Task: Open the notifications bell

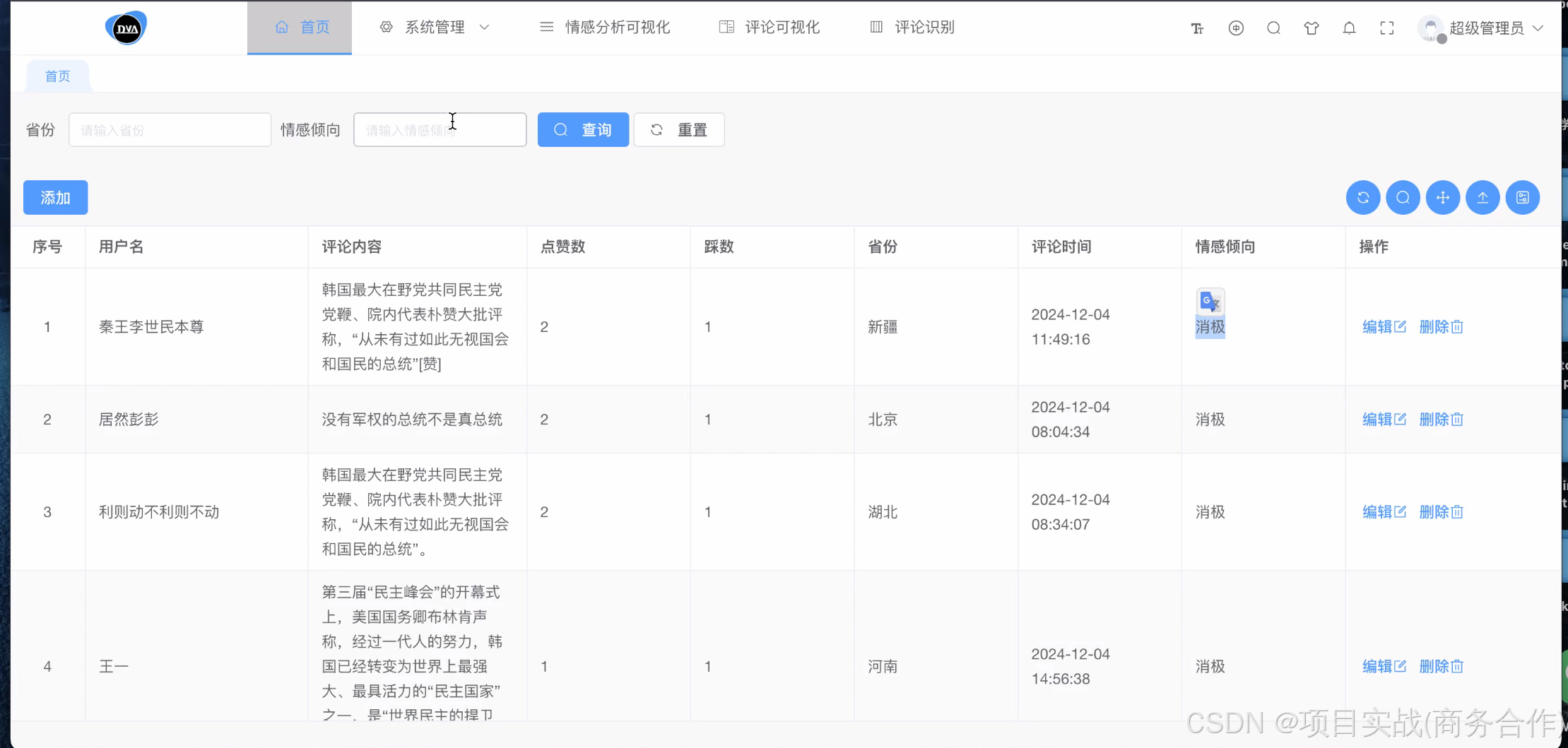Action: point(1349,28)
